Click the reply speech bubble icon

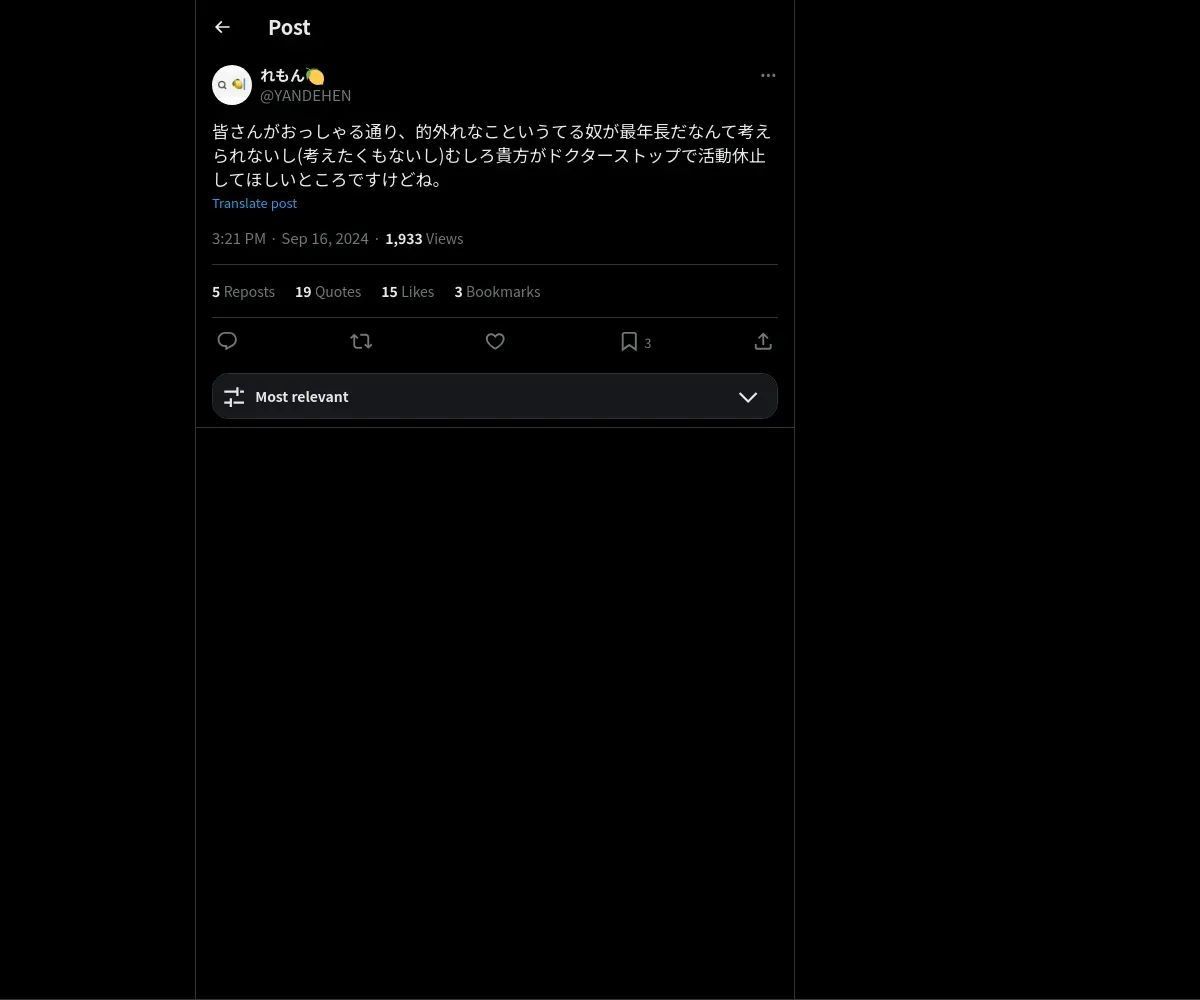[227, 342]
